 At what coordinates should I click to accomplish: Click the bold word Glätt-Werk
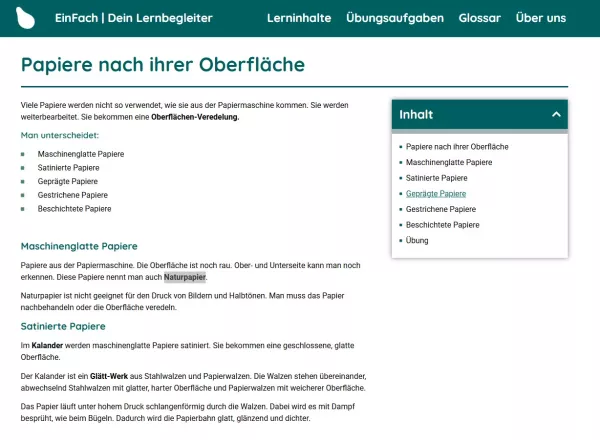coord(109,376)
